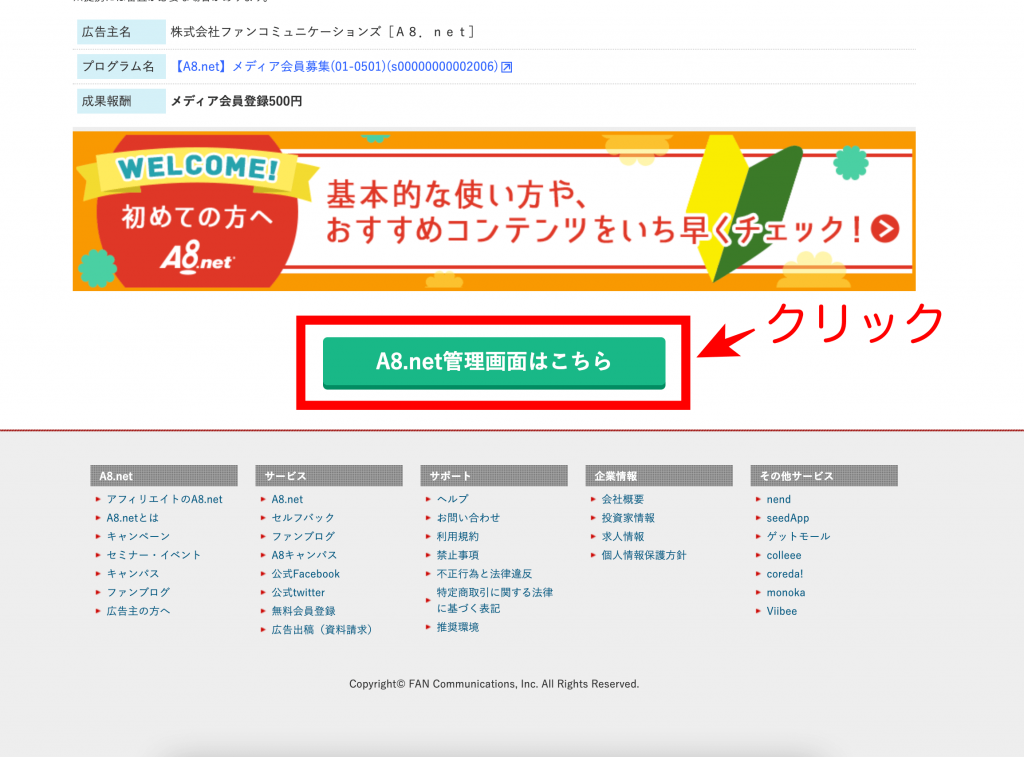Open the キャンペーン footer link

(x=138, y=536)
